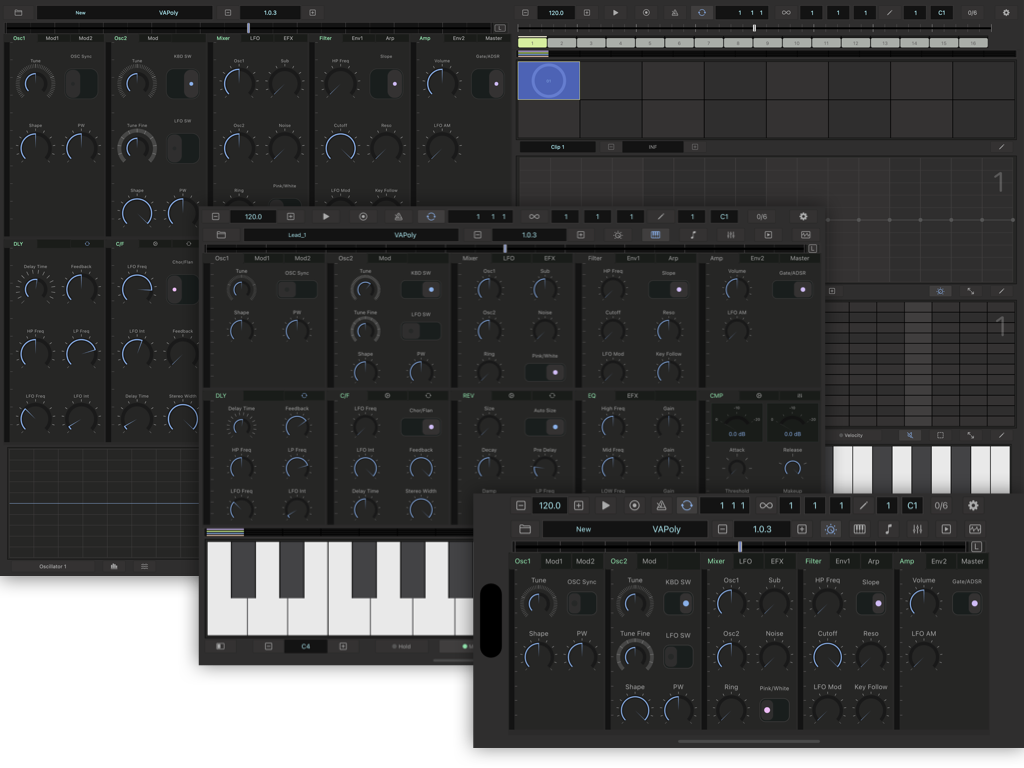
Task: Open the piano keyboard view in the Lead_1 window
Action: coord(655,235)
